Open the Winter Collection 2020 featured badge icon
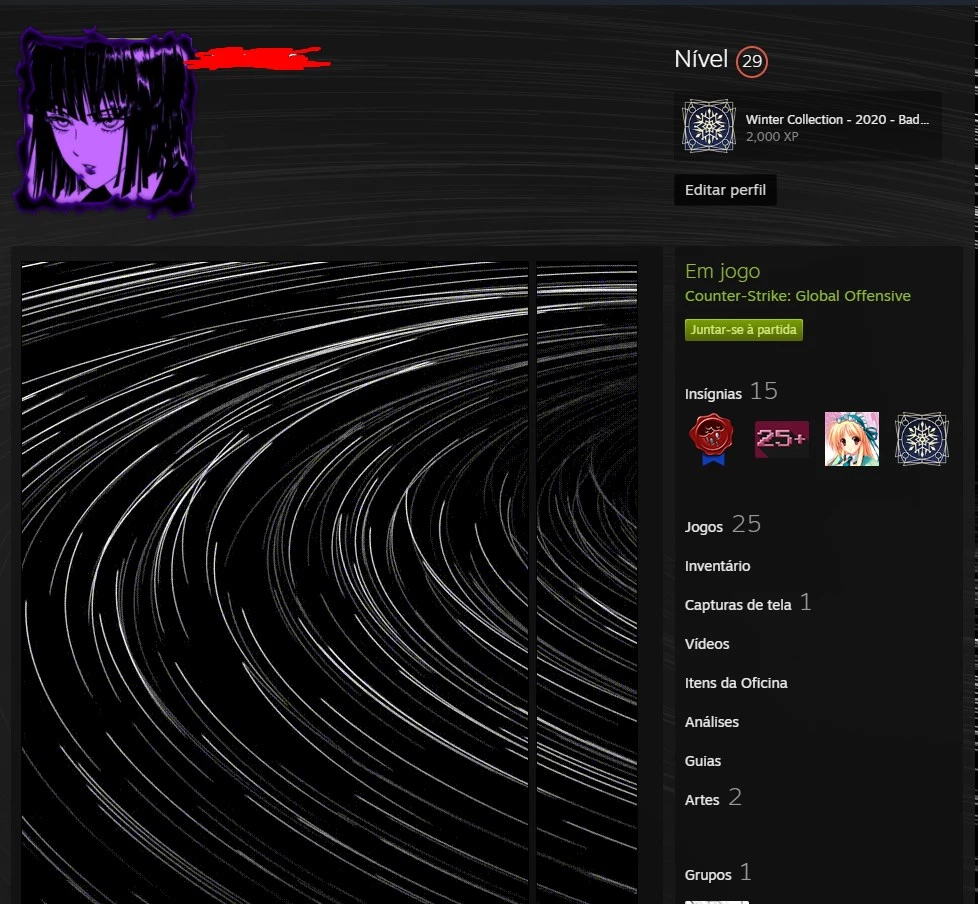 [x=709, y=126]
